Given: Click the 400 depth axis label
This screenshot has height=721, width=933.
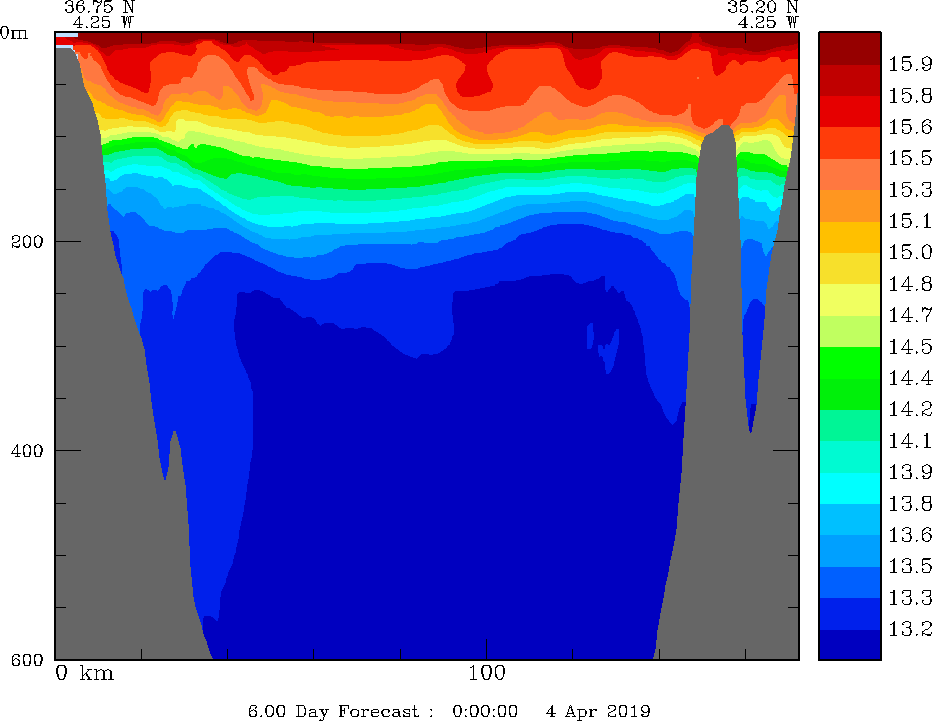Looking at the screenshot, I should tap(27, 451).
